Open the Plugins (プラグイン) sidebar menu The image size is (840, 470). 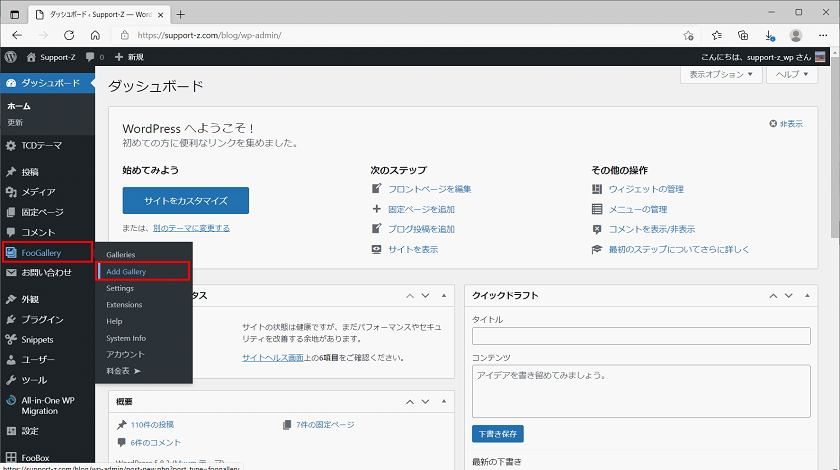point(42,319)
